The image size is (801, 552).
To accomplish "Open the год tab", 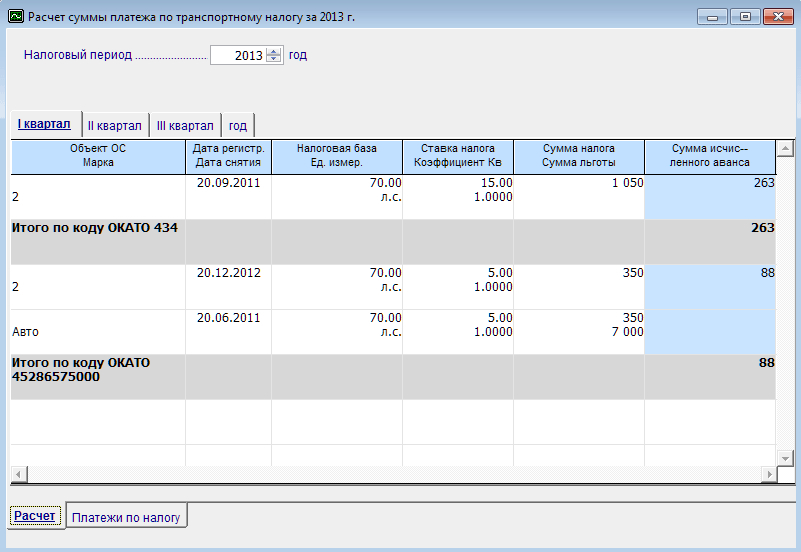I will tap(238, 126).
